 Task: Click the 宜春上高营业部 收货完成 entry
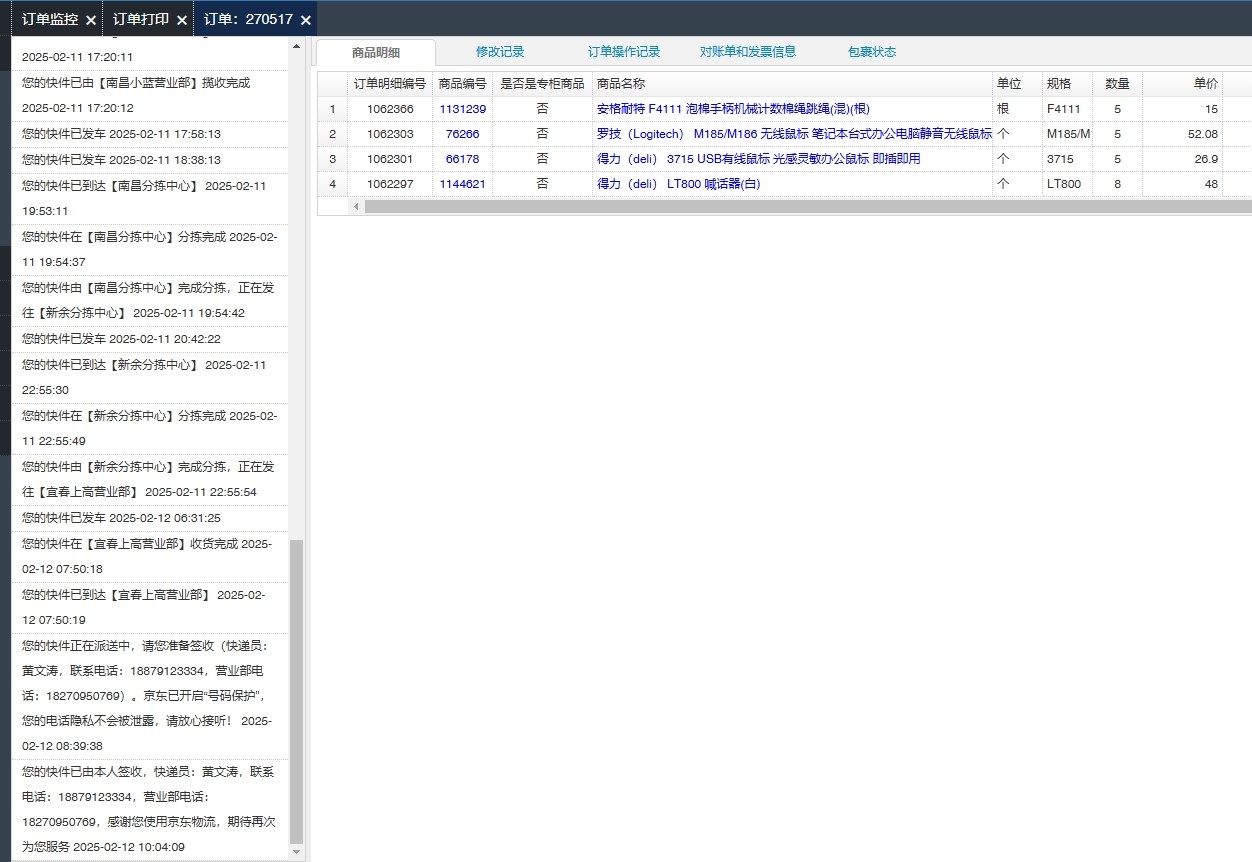150,556
